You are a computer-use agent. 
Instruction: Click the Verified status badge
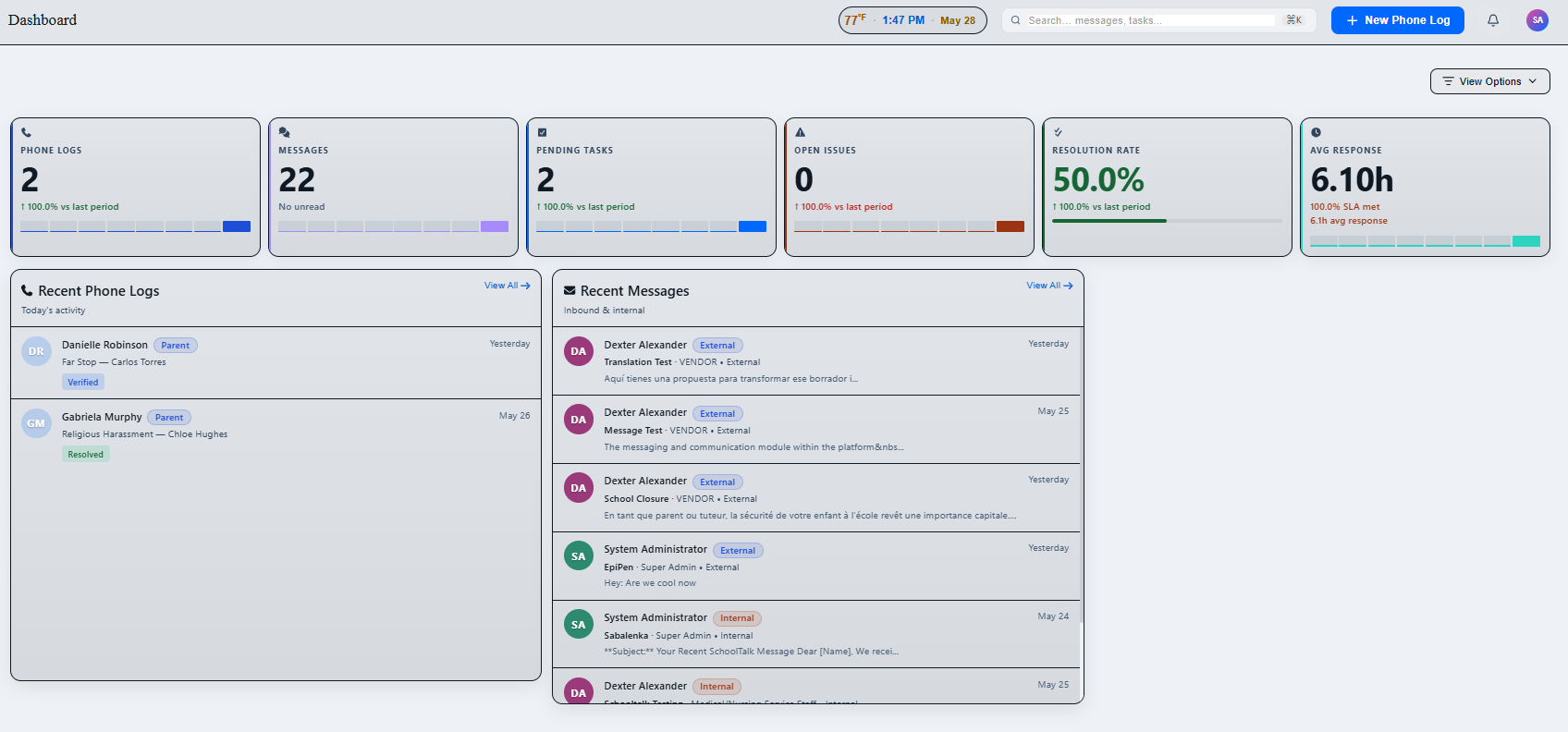83,382
